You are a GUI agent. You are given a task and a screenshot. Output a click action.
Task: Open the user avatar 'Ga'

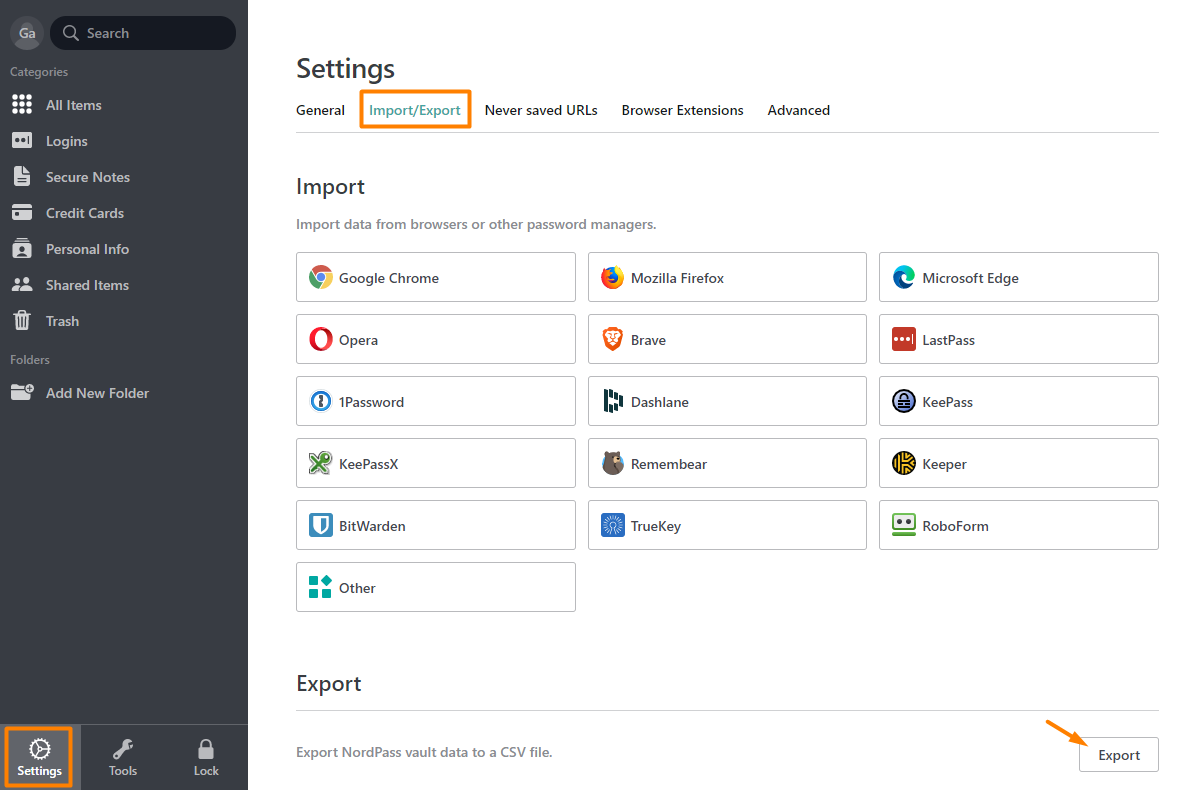point(27,33)
